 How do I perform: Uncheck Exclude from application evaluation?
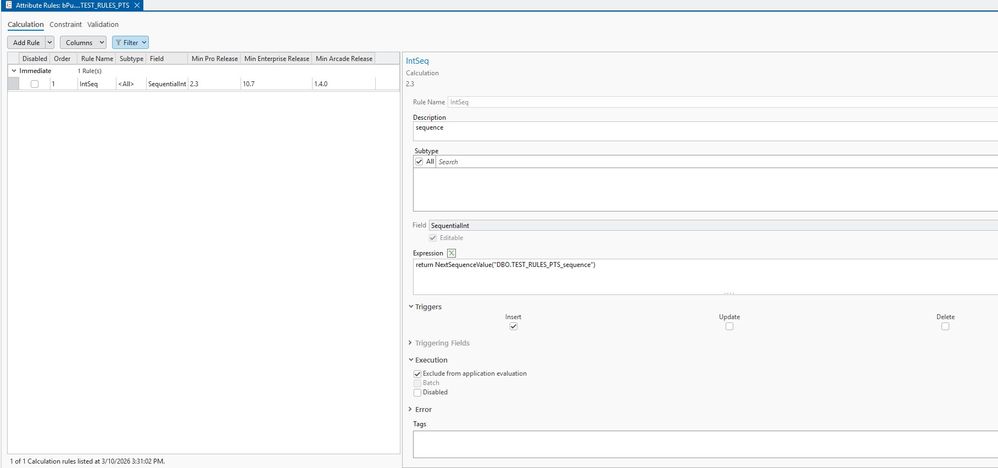point(418,374)
